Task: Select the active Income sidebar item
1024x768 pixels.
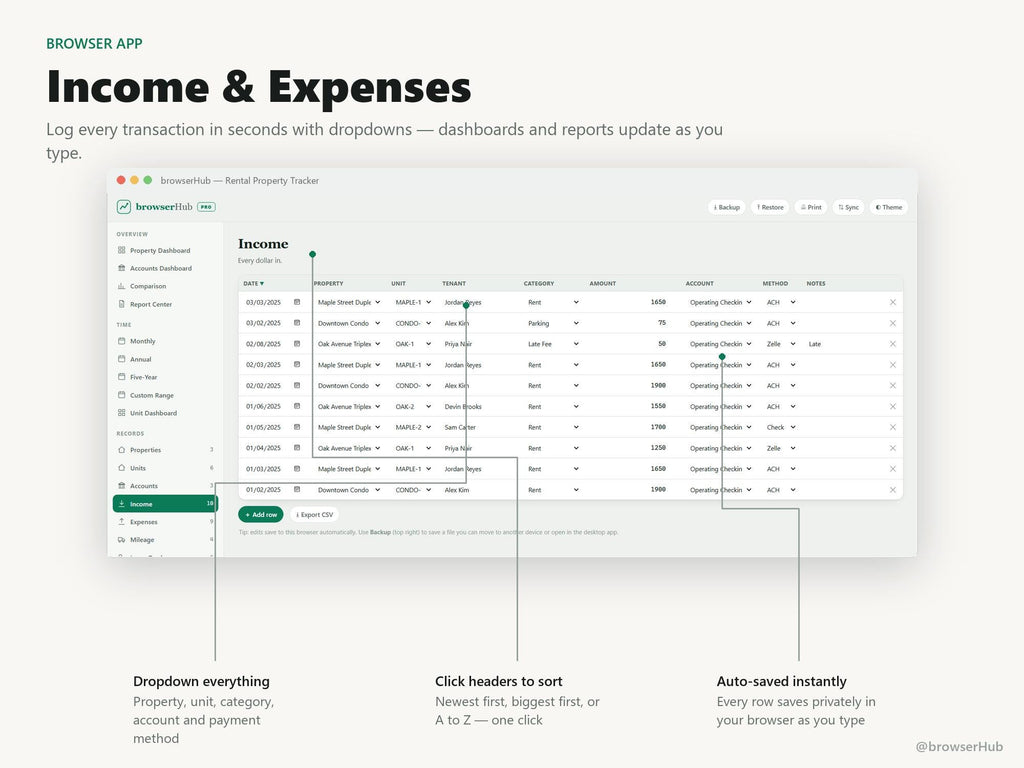Action: coord(165,504)
